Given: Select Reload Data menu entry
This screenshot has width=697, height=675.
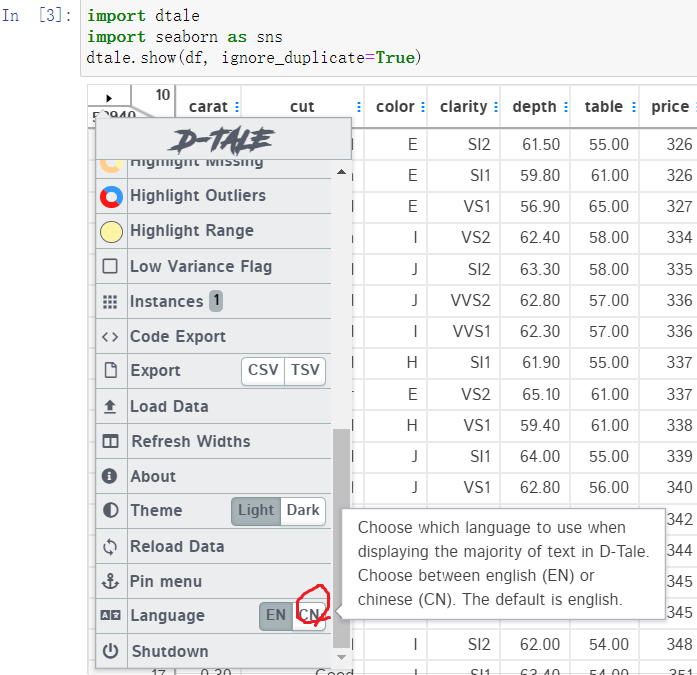Looking at the screenshot, I should click(213, 546).
